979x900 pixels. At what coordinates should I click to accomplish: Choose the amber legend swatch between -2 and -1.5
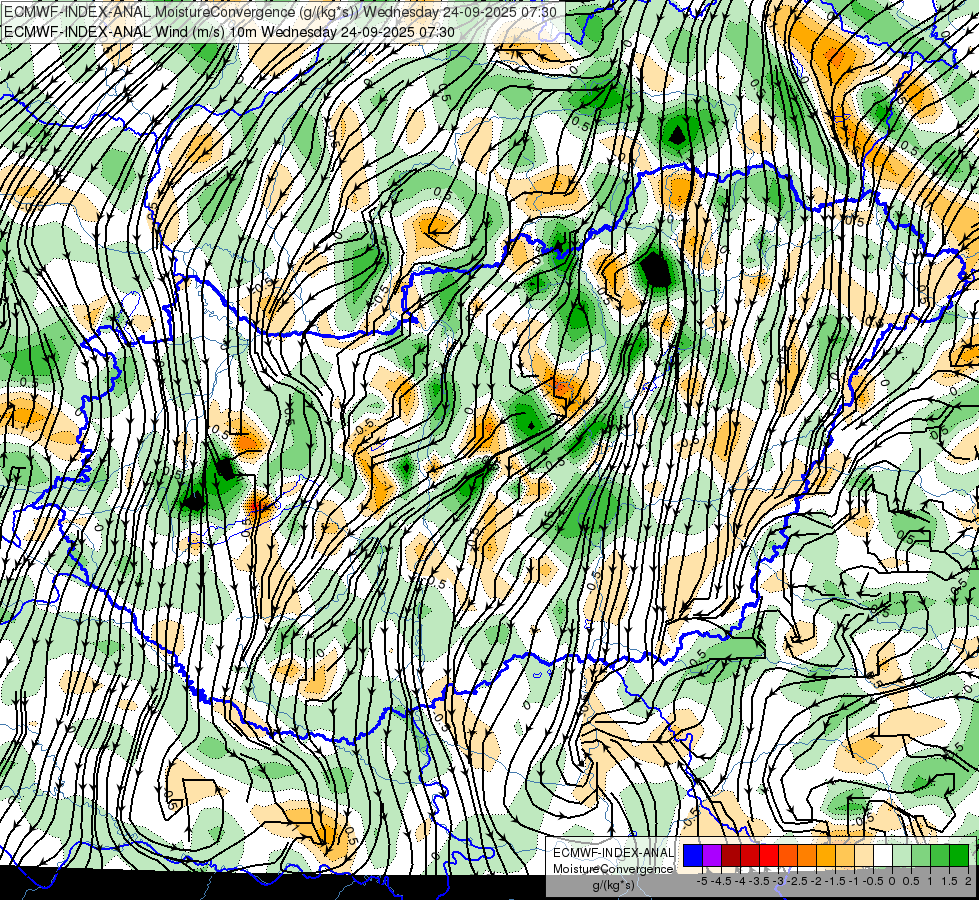[826, 855]
